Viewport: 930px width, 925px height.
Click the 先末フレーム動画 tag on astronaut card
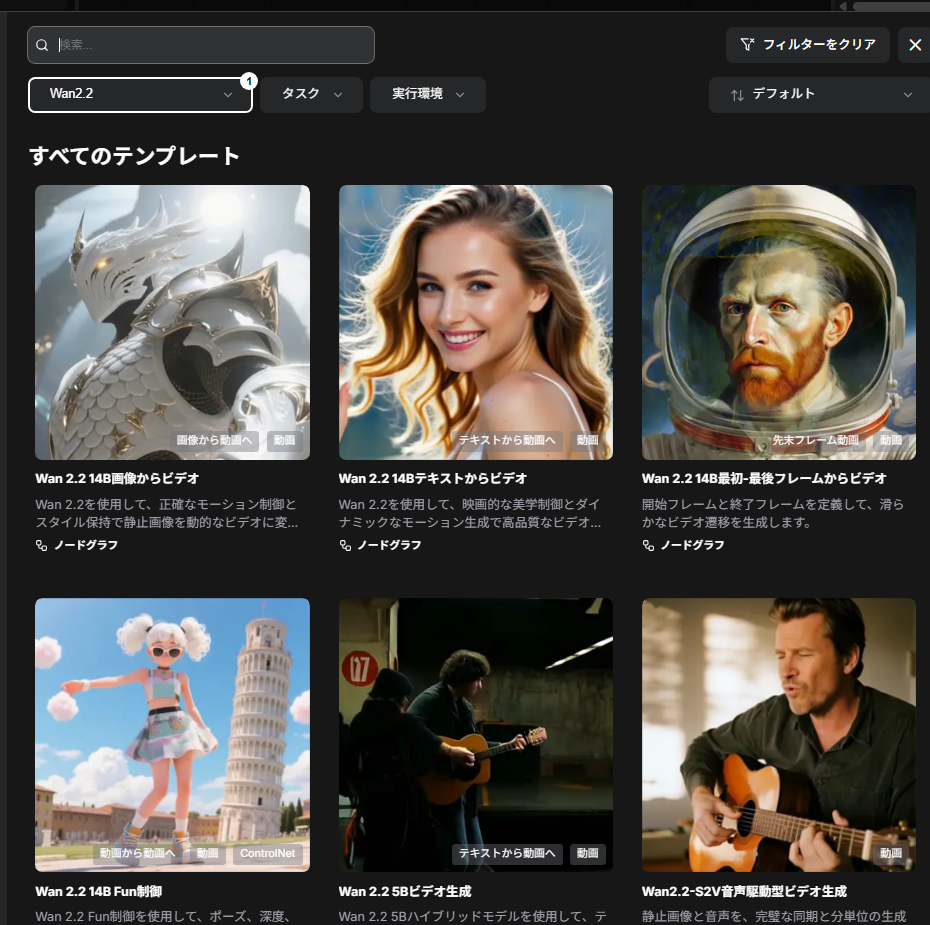pos(815,440)
